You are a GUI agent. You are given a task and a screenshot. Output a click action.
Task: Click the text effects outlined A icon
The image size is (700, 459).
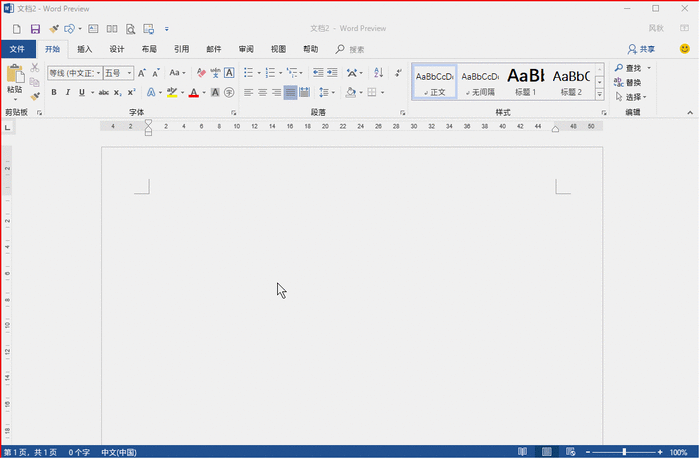151,92
